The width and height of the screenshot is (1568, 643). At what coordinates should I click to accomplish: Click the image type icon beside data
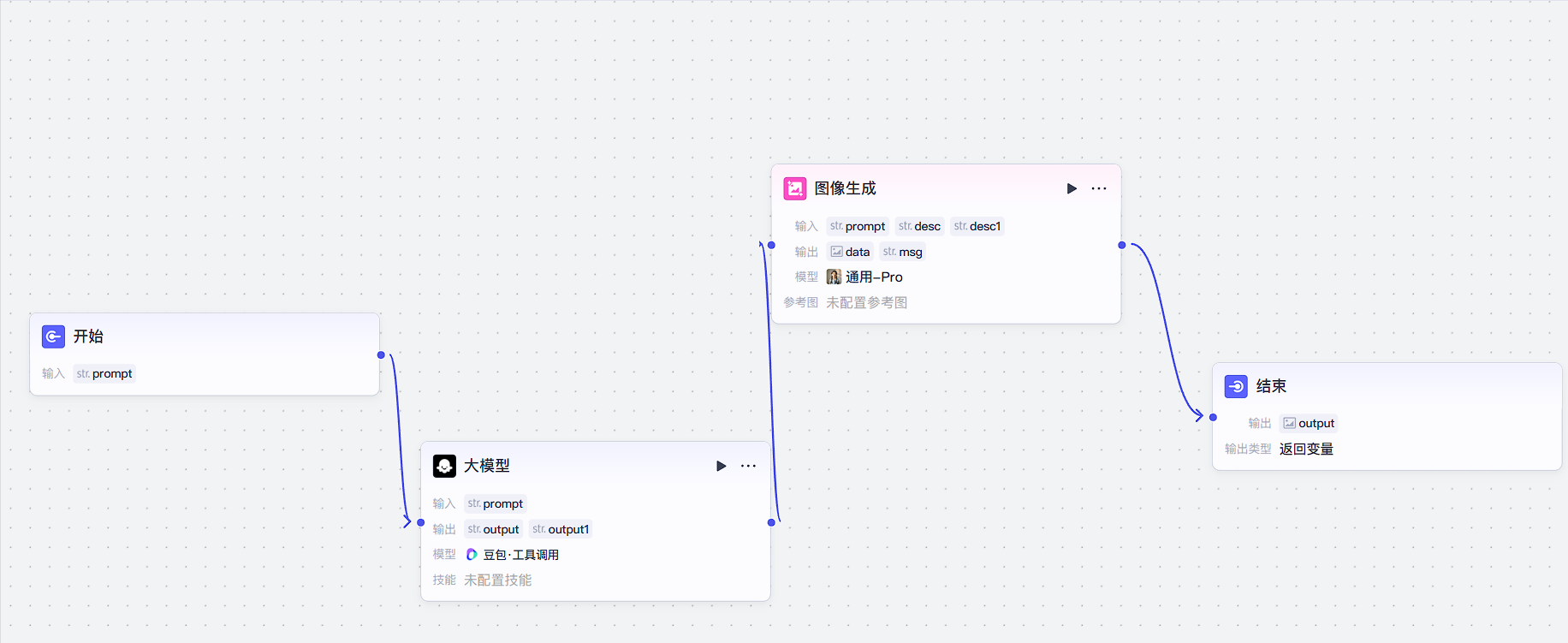836,252
